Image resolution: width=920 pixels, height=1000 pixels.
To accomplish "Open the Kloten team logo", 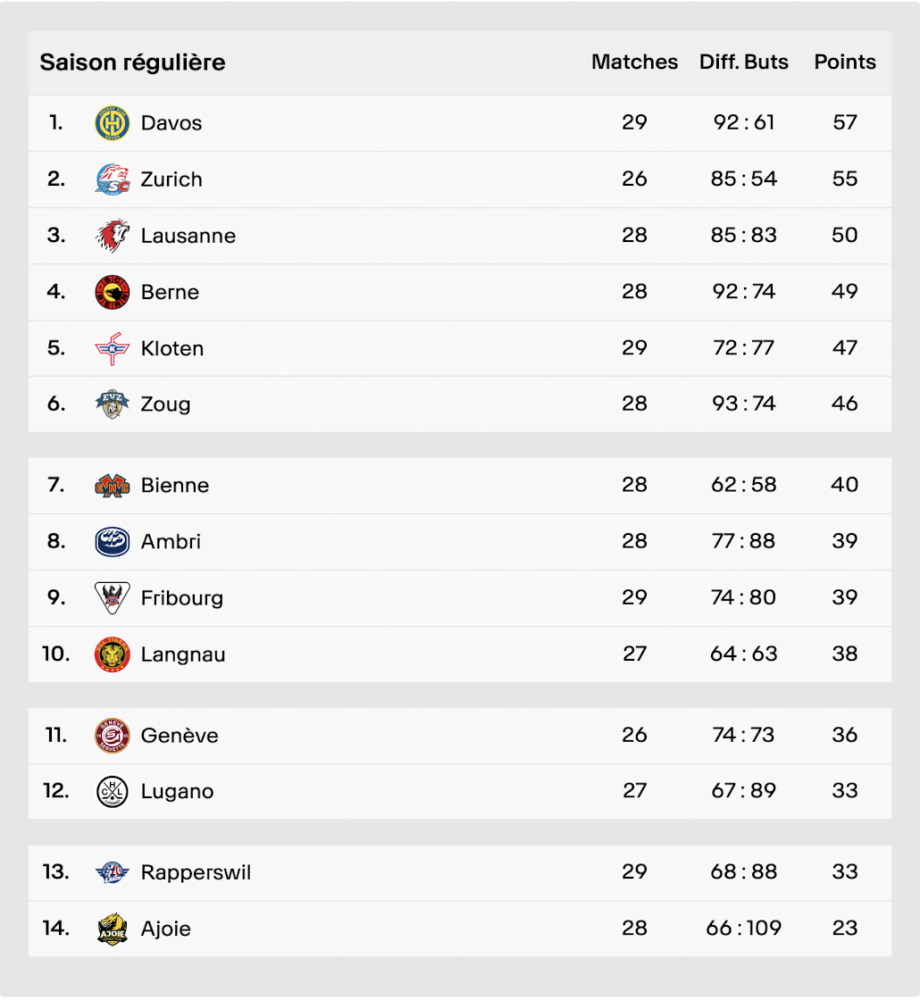I will [112, 348].
